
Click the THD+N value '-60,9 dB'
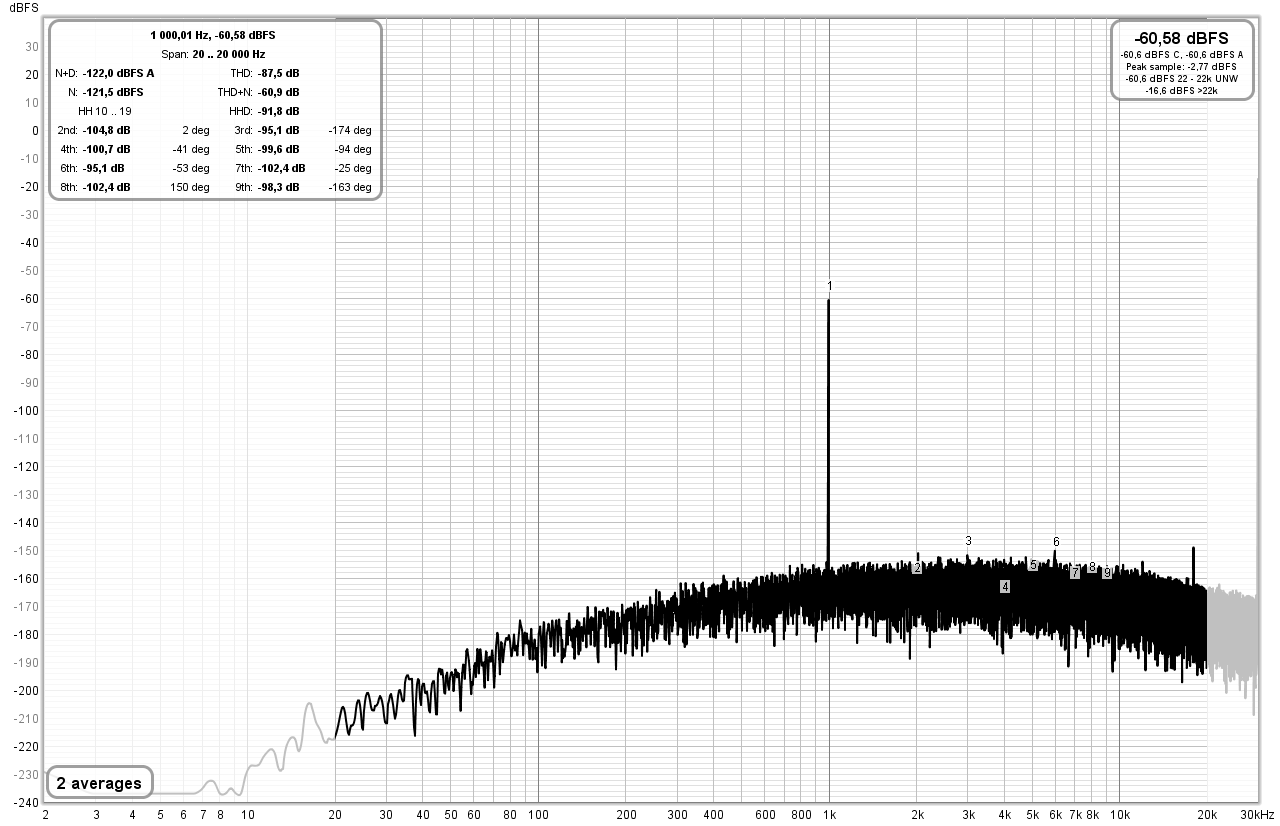click(279, 92)
